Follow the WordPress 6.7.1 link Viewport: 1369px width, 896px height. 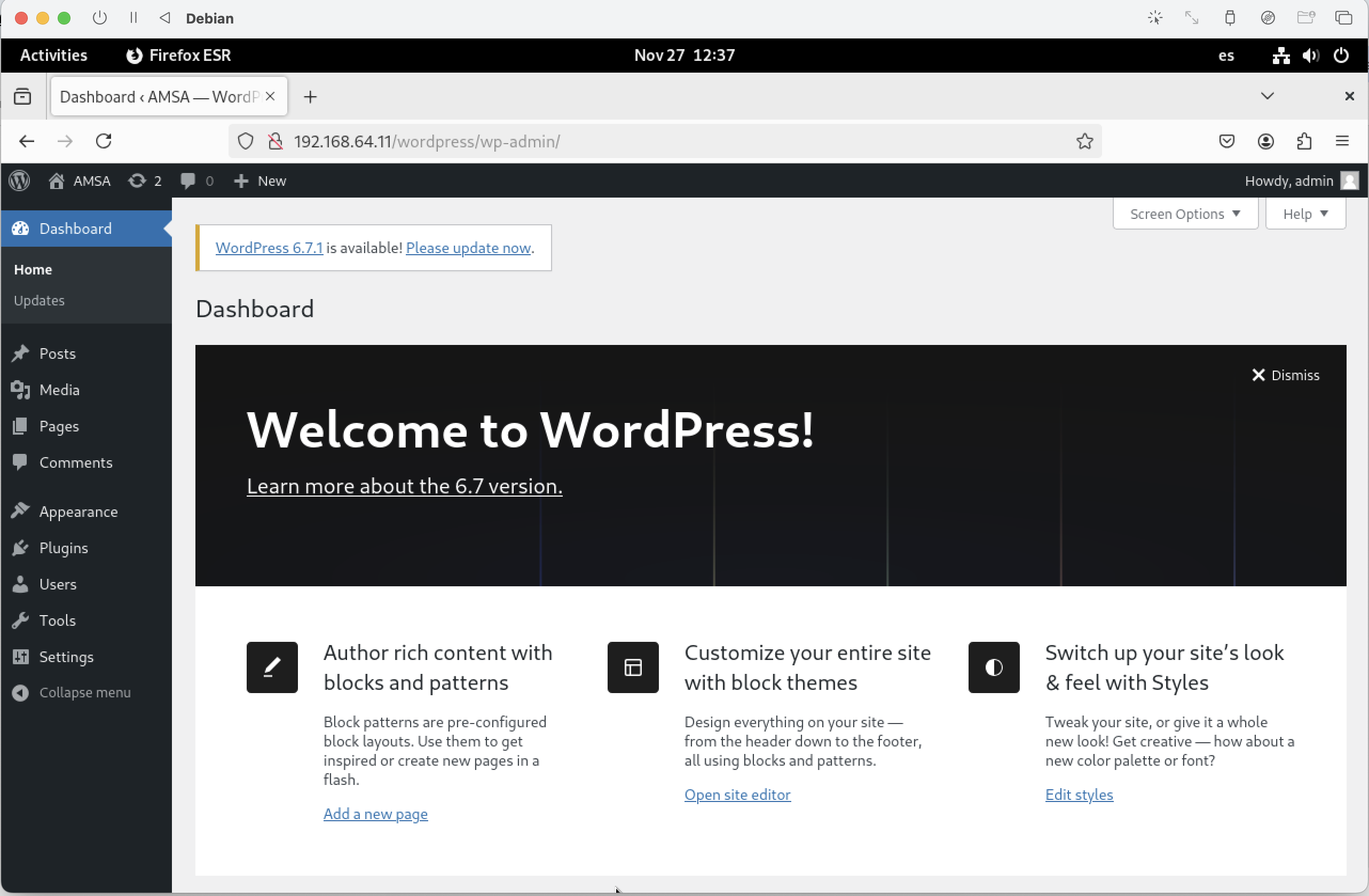click(x=269, y=248)
